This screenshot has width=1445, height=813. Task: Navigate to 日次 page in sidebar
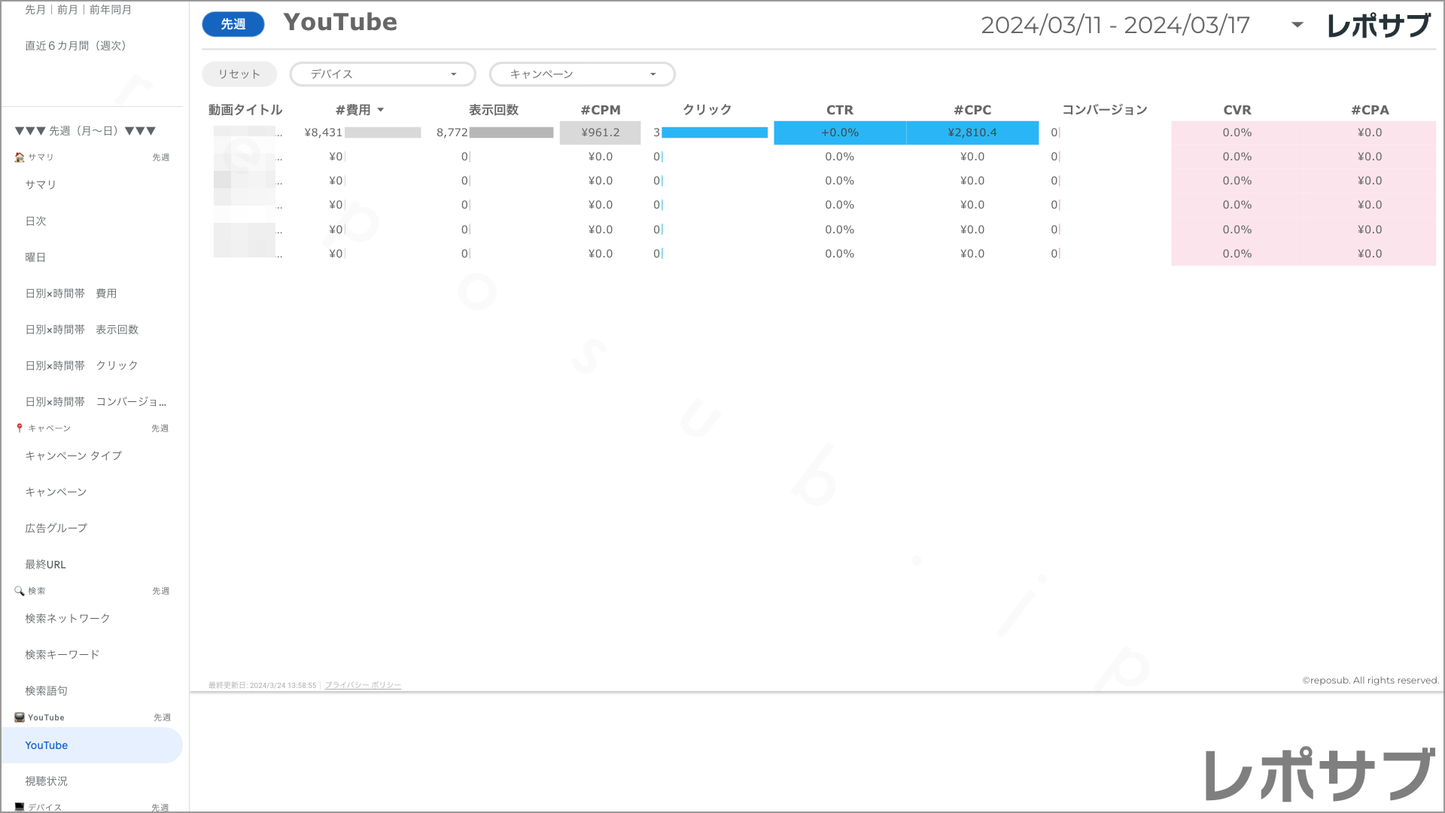point(36,221)
